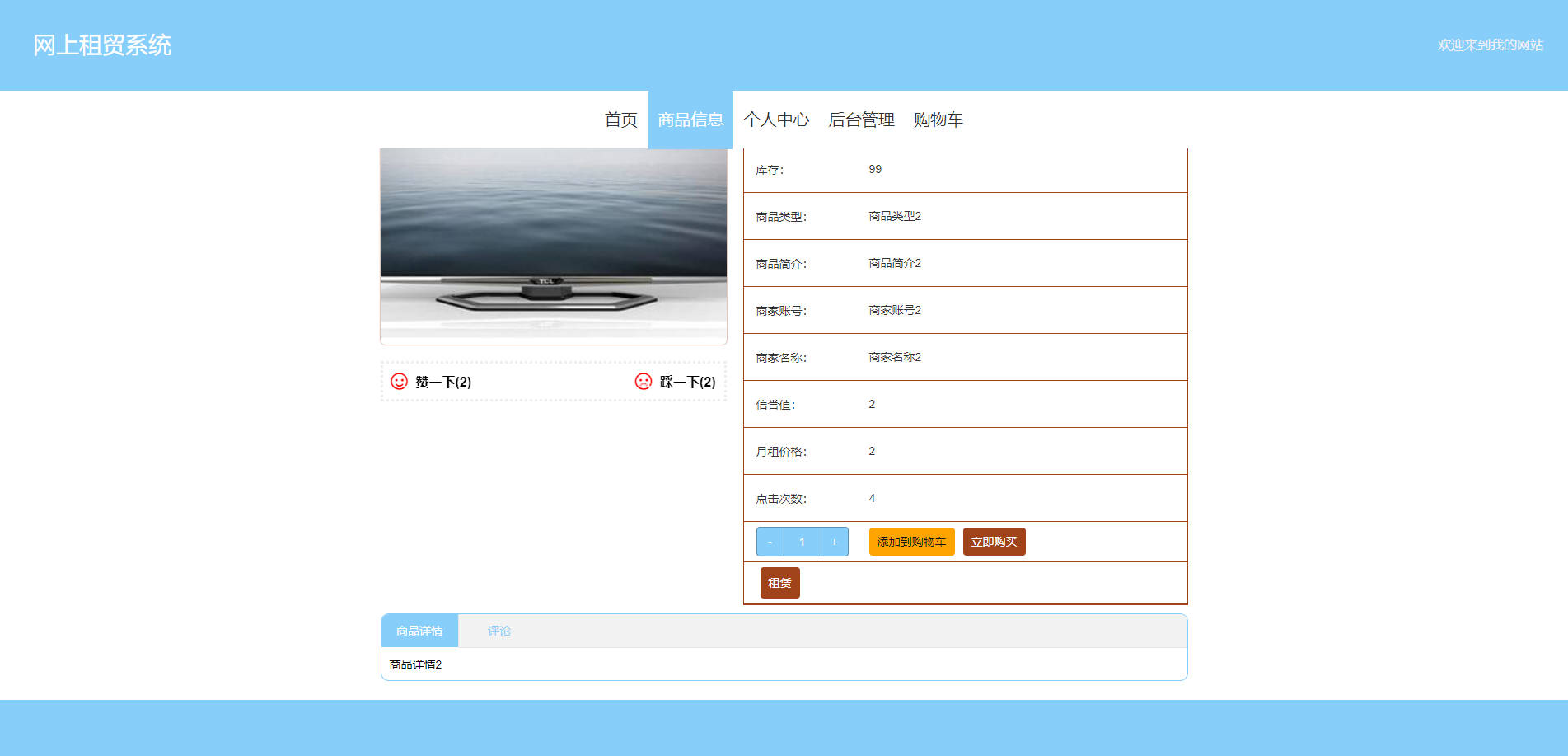This screenshot has width=1568, height=756.
Task: Select the 商家名称2 value
Action: click(x=895, y=357)
